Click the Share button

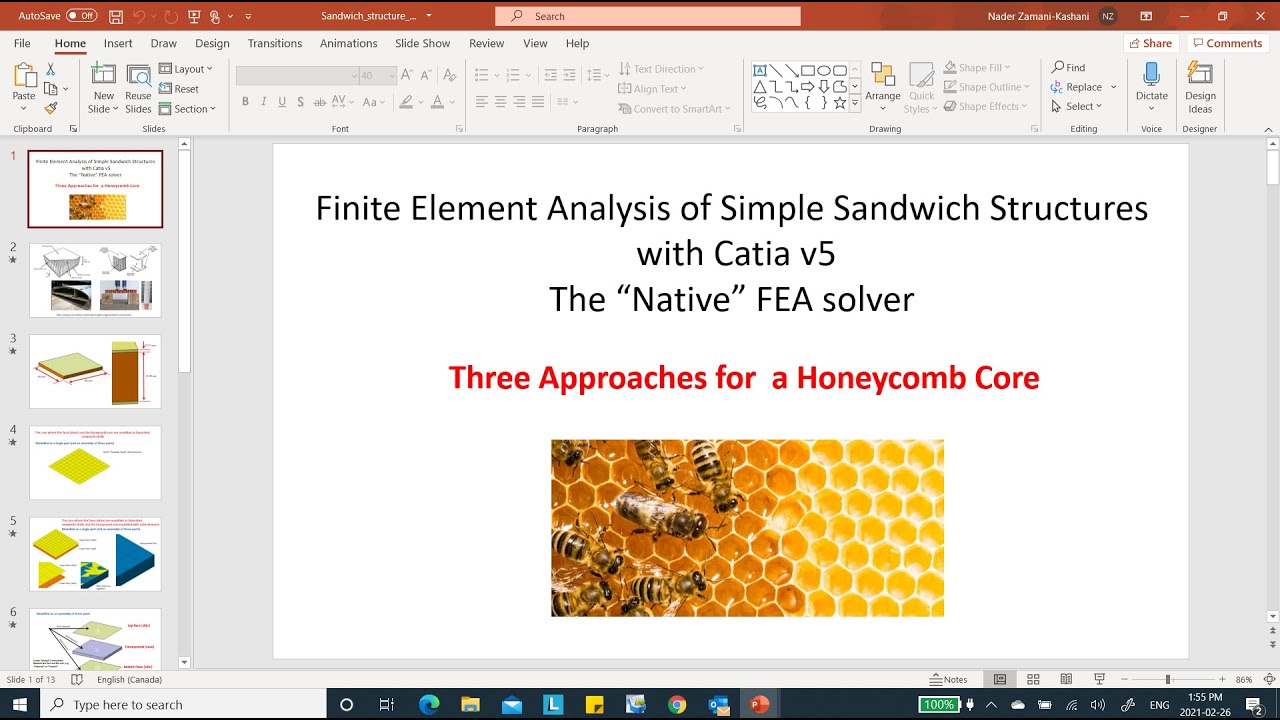coord(1150,43)
